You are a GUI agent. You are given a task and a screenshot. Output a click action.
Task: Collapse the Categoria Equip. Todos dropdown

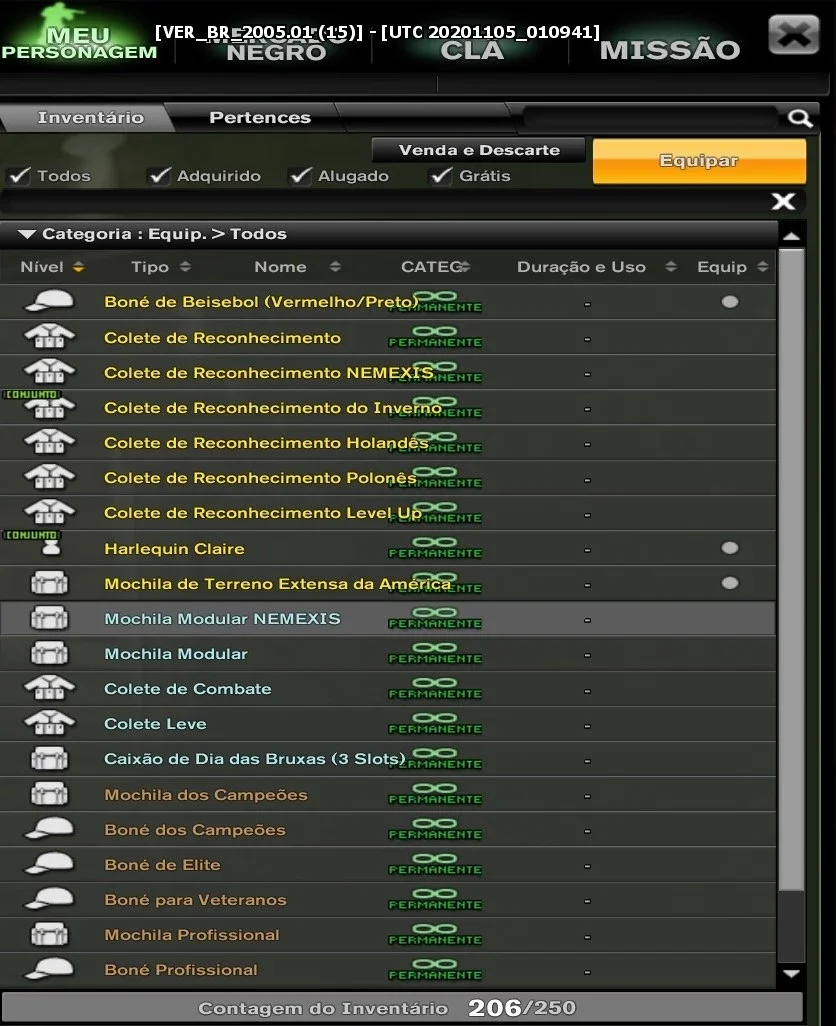(x=27, y=234)
